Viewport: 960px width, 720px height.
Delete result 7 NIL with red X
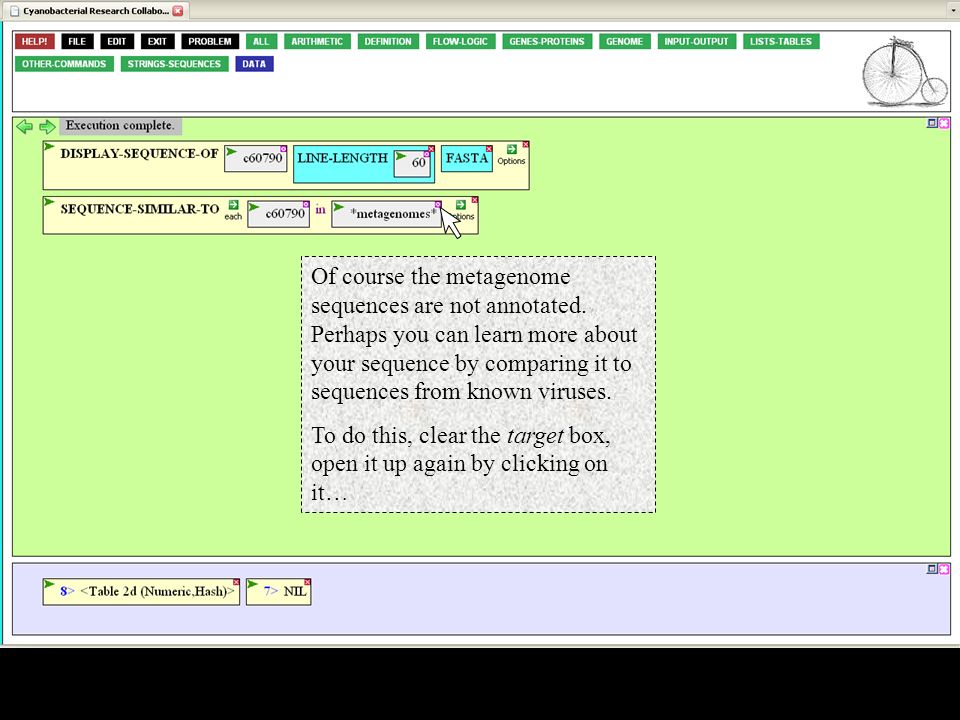307,582
